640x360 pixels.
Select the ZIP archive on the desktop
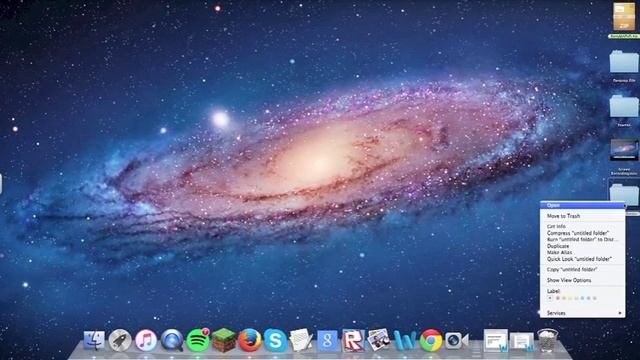tap(624, 17)
